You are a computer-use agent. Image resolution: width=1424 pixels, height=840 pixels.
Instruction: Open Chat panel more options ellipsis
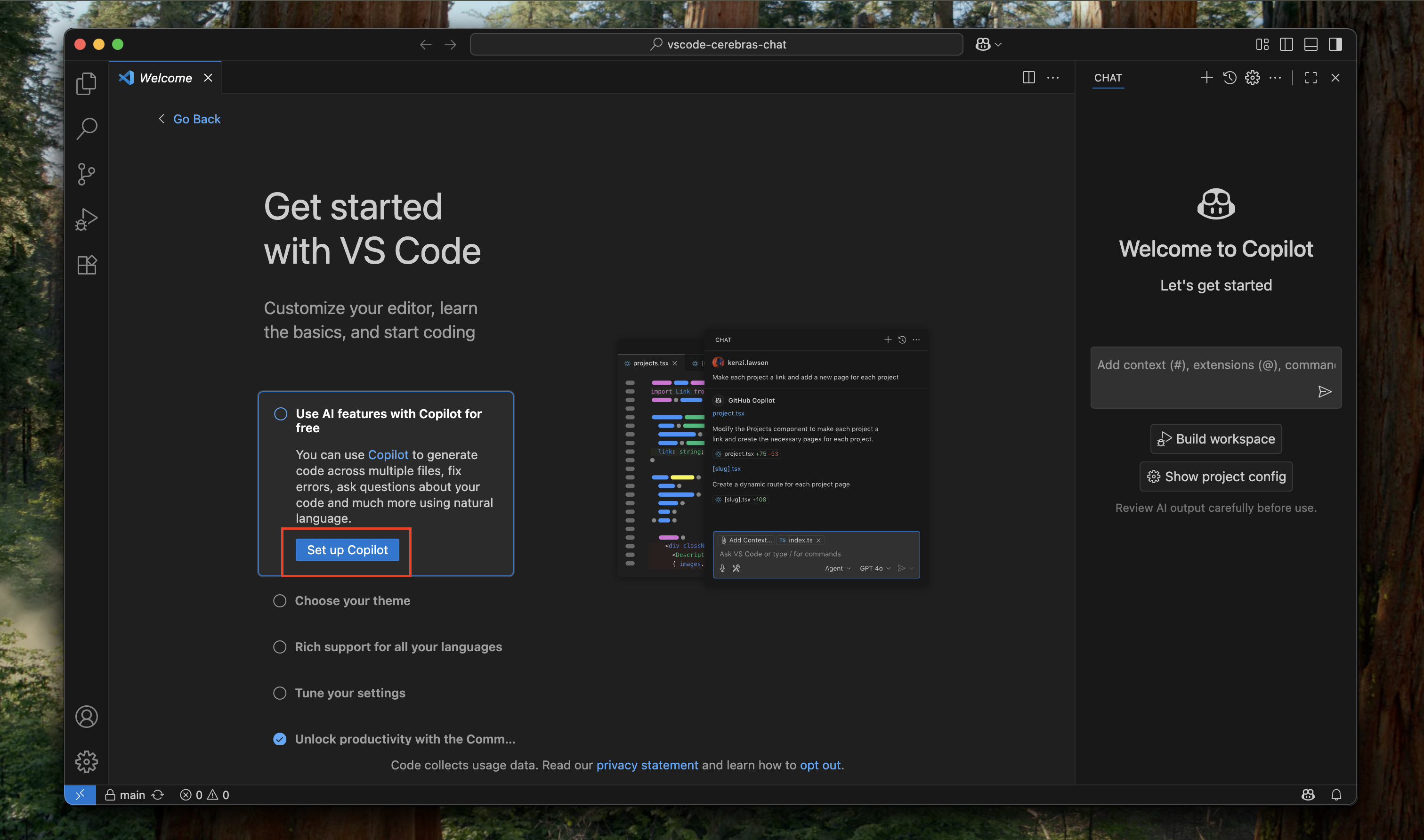pyautogui.click(x=1275, y=78)
